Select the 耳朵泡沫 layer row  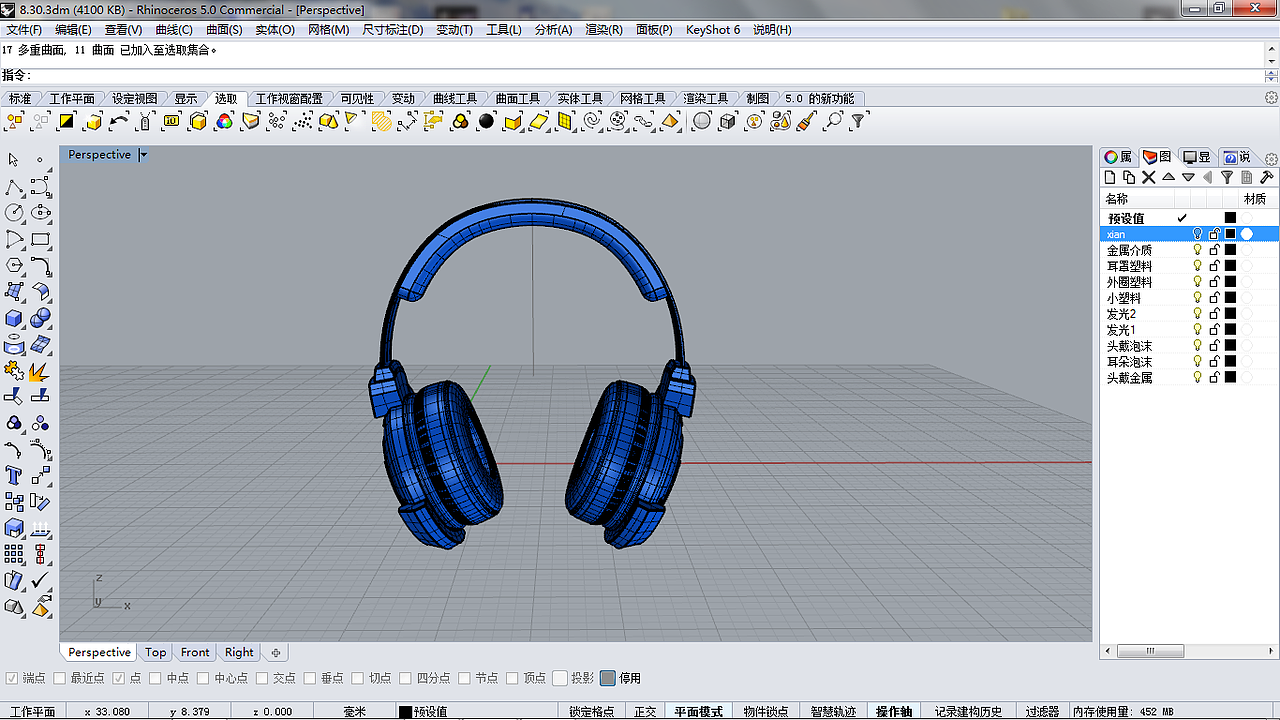(1189, 362)
